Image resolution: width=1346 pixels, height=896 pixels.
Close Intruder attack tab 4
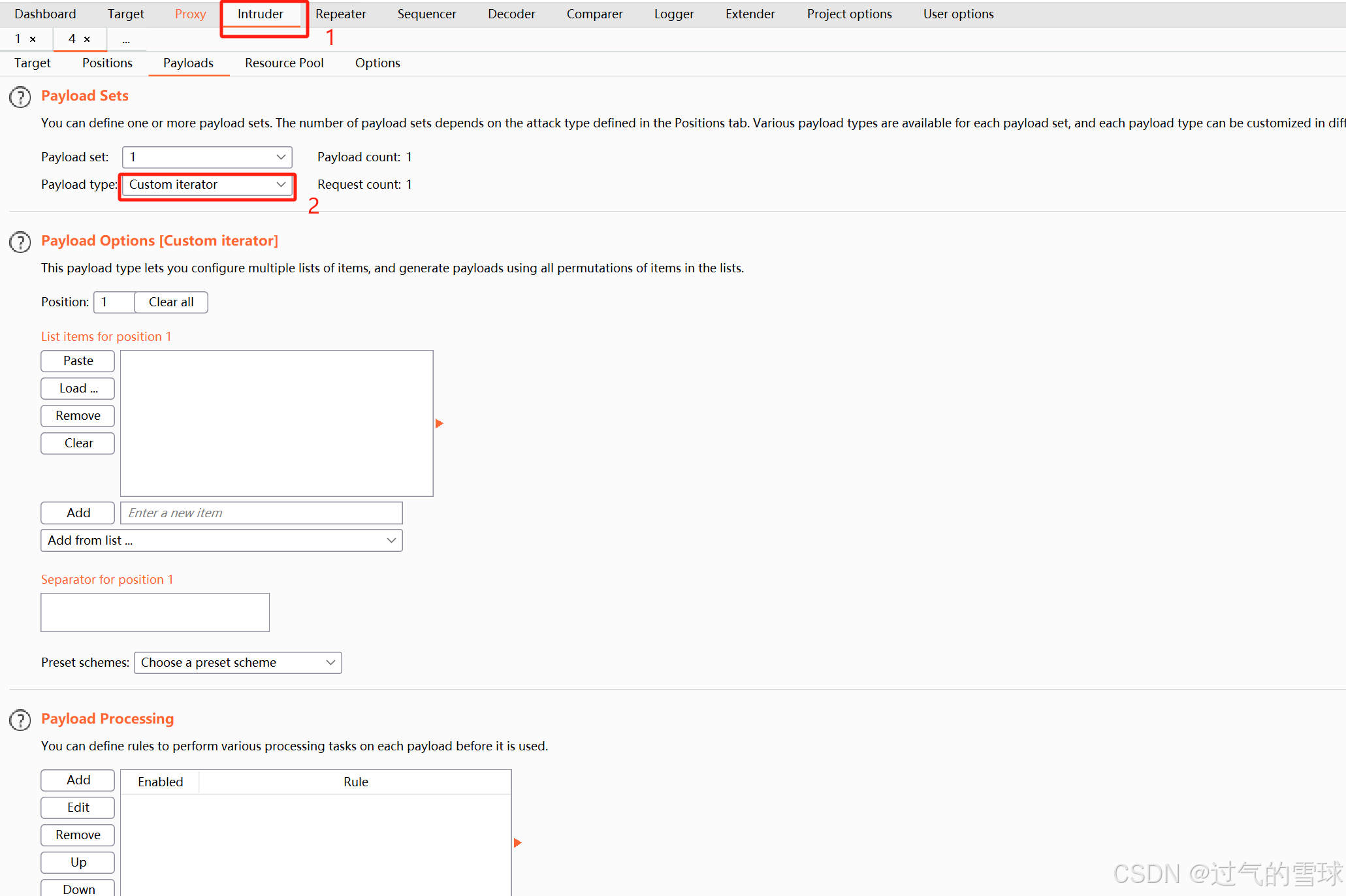click(x=87, y=39)
